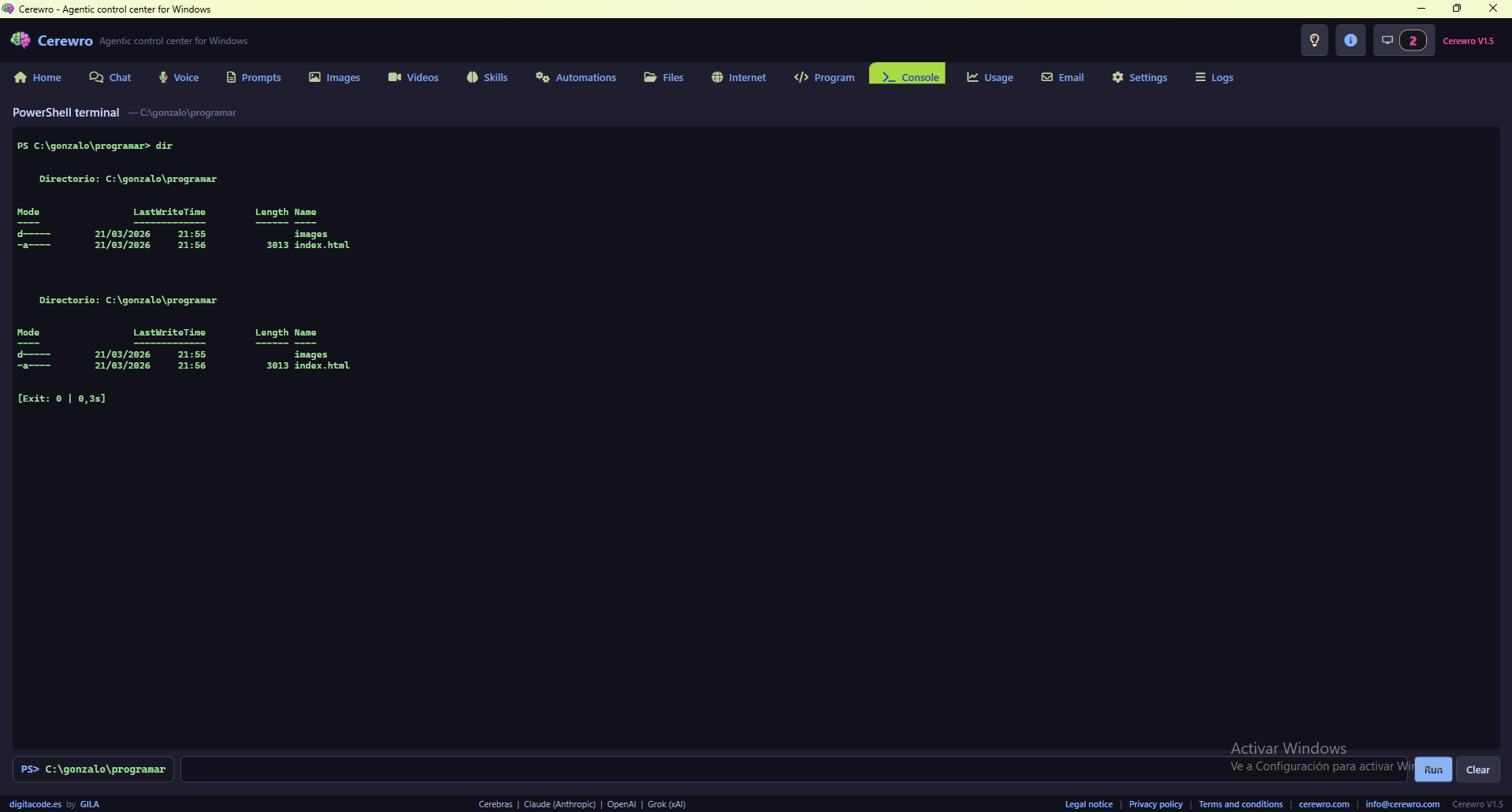The height and width of the screenshot is (812, 1512).
Task: Click the command input field
Action: (709, 769)
